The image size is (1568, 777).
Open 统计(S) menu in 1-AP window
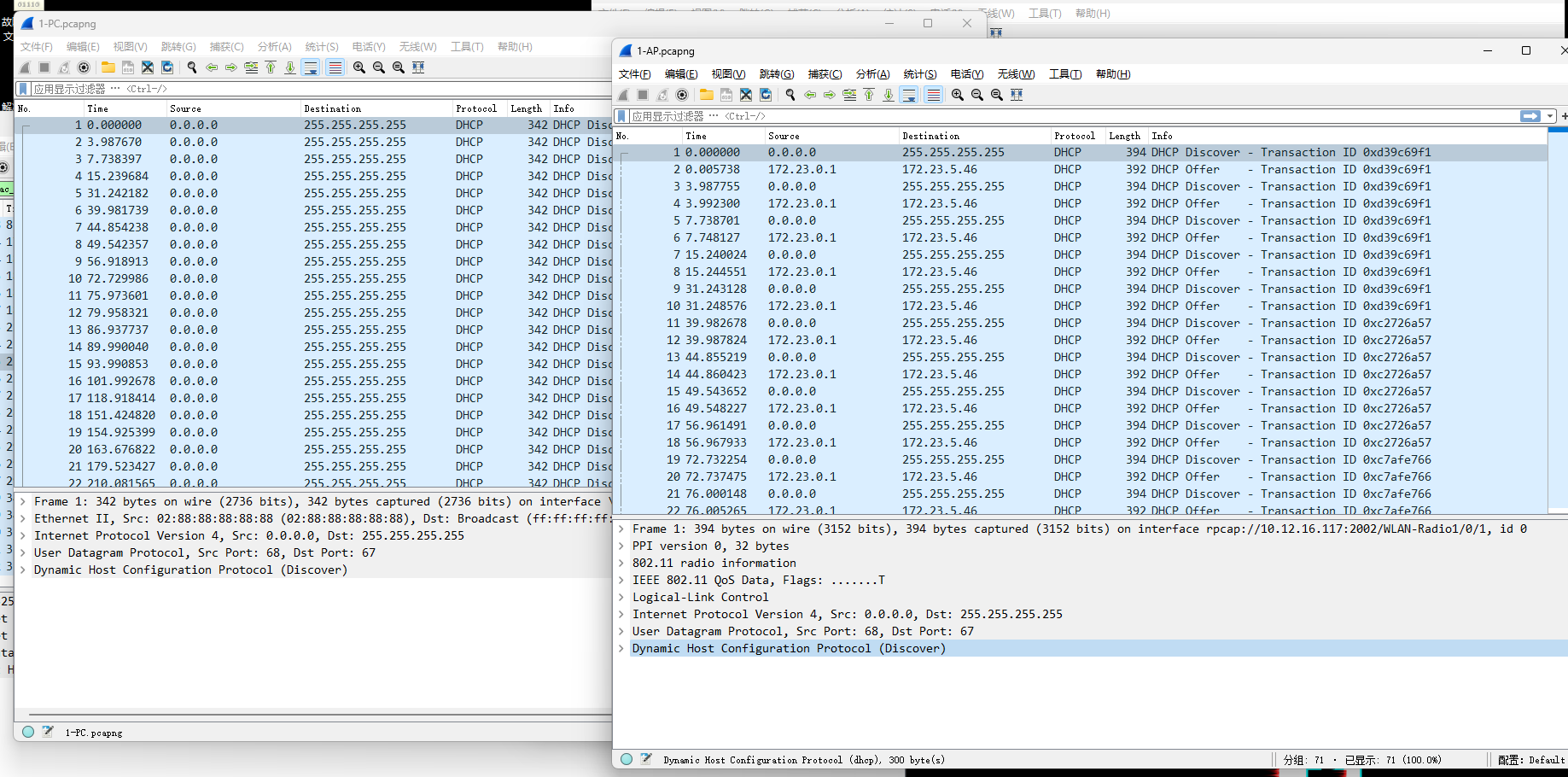pos(919,74)
